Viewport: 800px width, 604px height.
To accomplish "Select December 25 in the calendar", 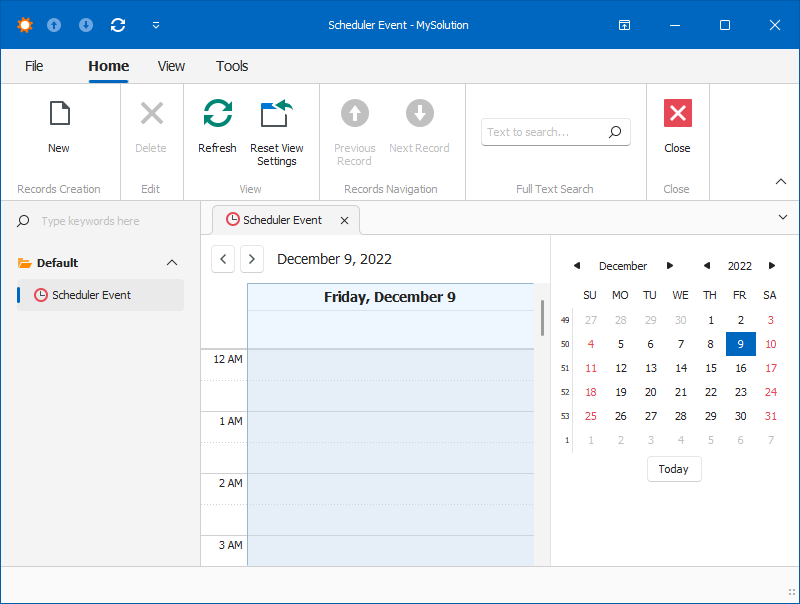I will pos(590,416).
